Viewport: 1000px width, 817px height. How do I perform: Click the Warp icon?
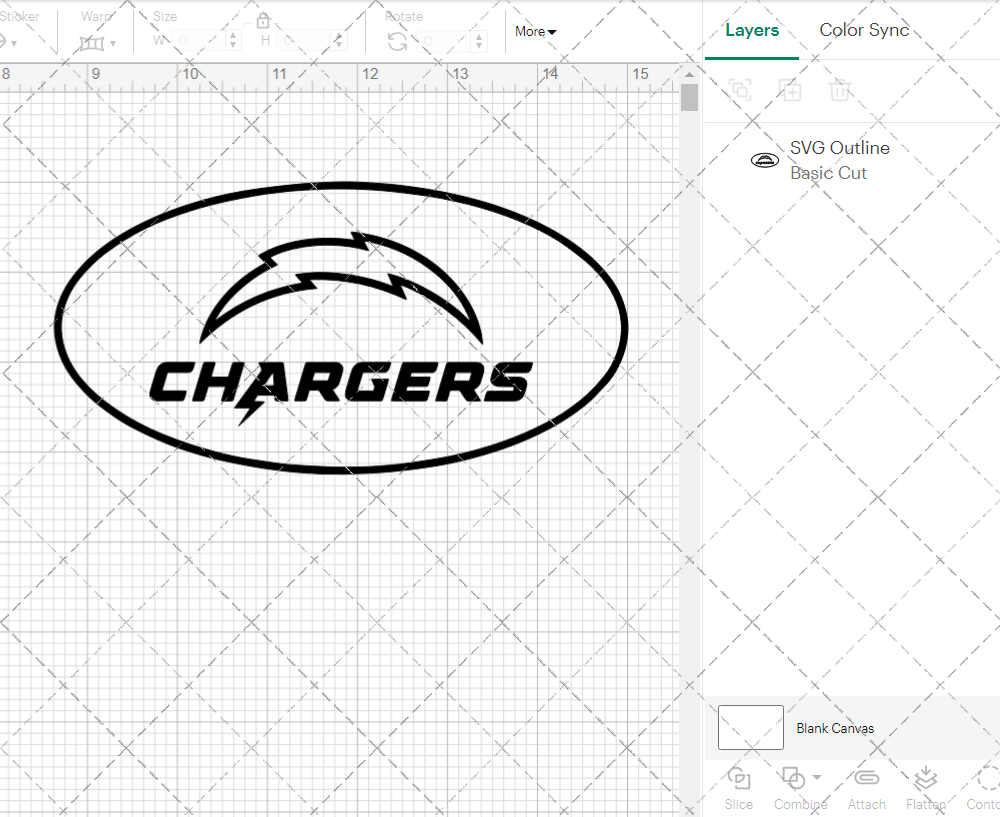coord(92,43)
